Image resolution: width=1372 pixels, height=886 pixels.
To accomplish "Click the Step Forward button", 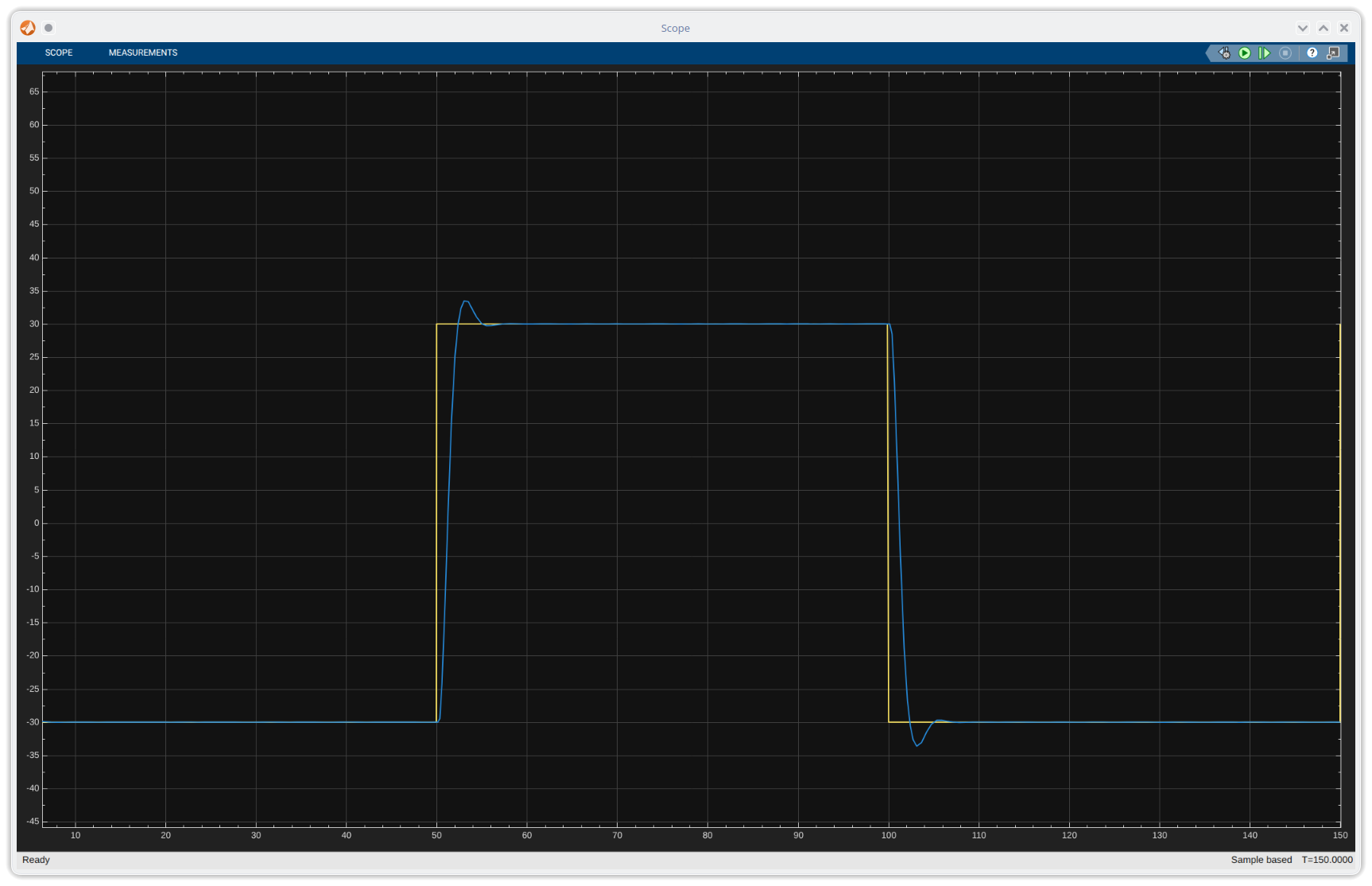I will (x=1265, y=53).
